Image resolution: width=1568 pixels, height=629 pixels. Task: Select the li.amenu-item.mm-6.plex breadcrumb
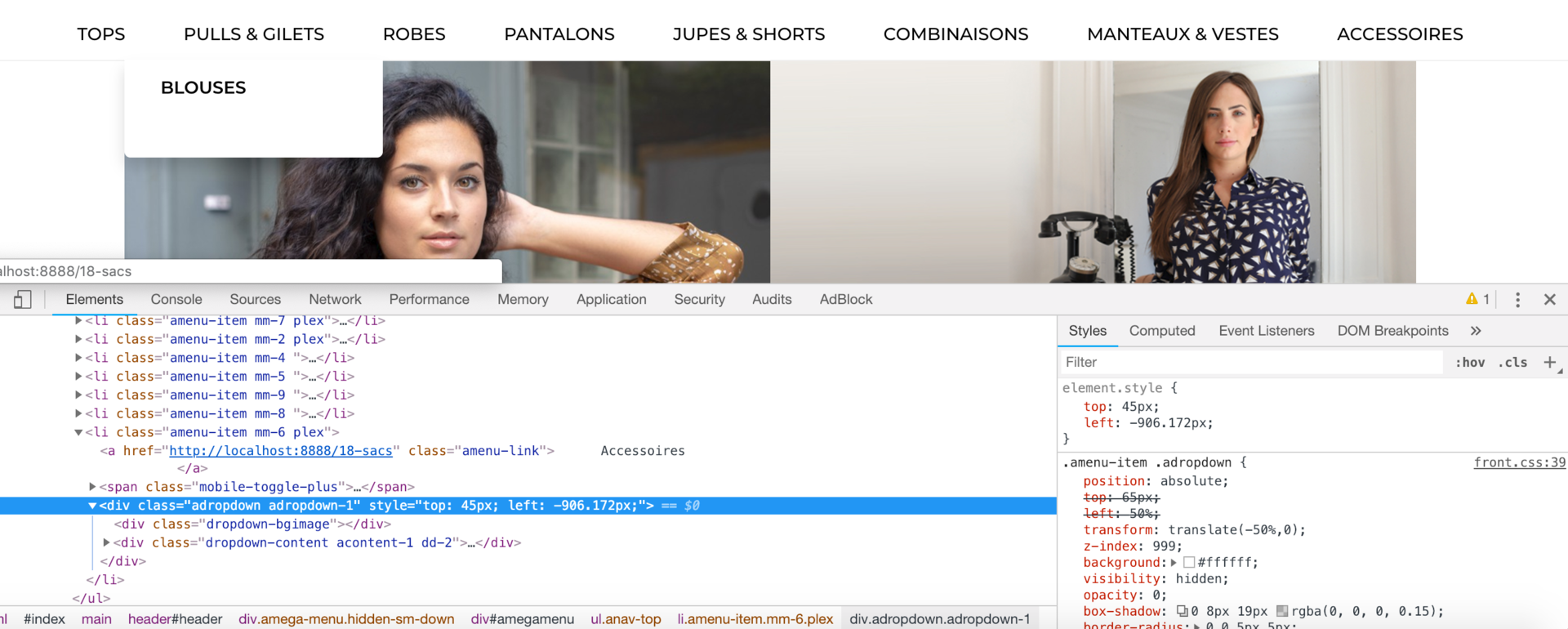click(755, 619)
